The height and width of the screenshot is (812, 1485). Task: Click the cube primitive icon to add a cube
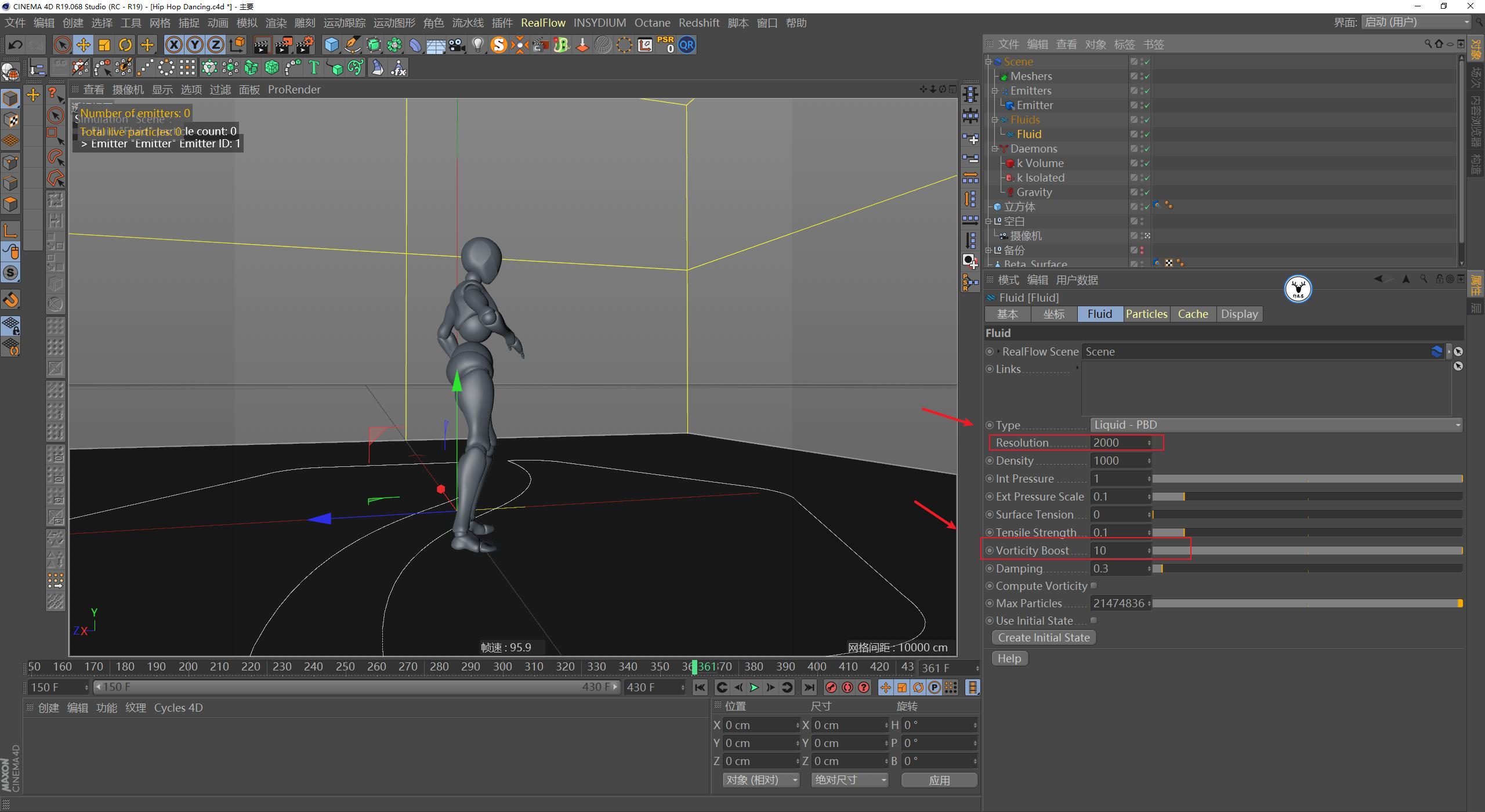(332, 45)
